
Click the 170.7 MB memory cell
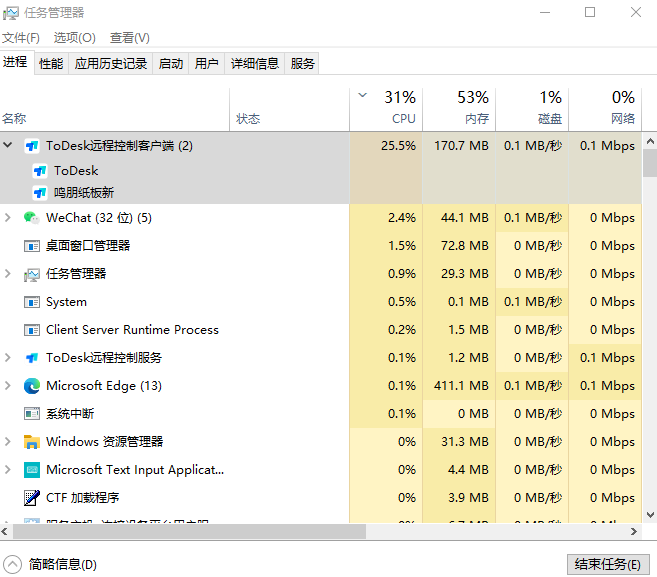click(x=459, y=146)
